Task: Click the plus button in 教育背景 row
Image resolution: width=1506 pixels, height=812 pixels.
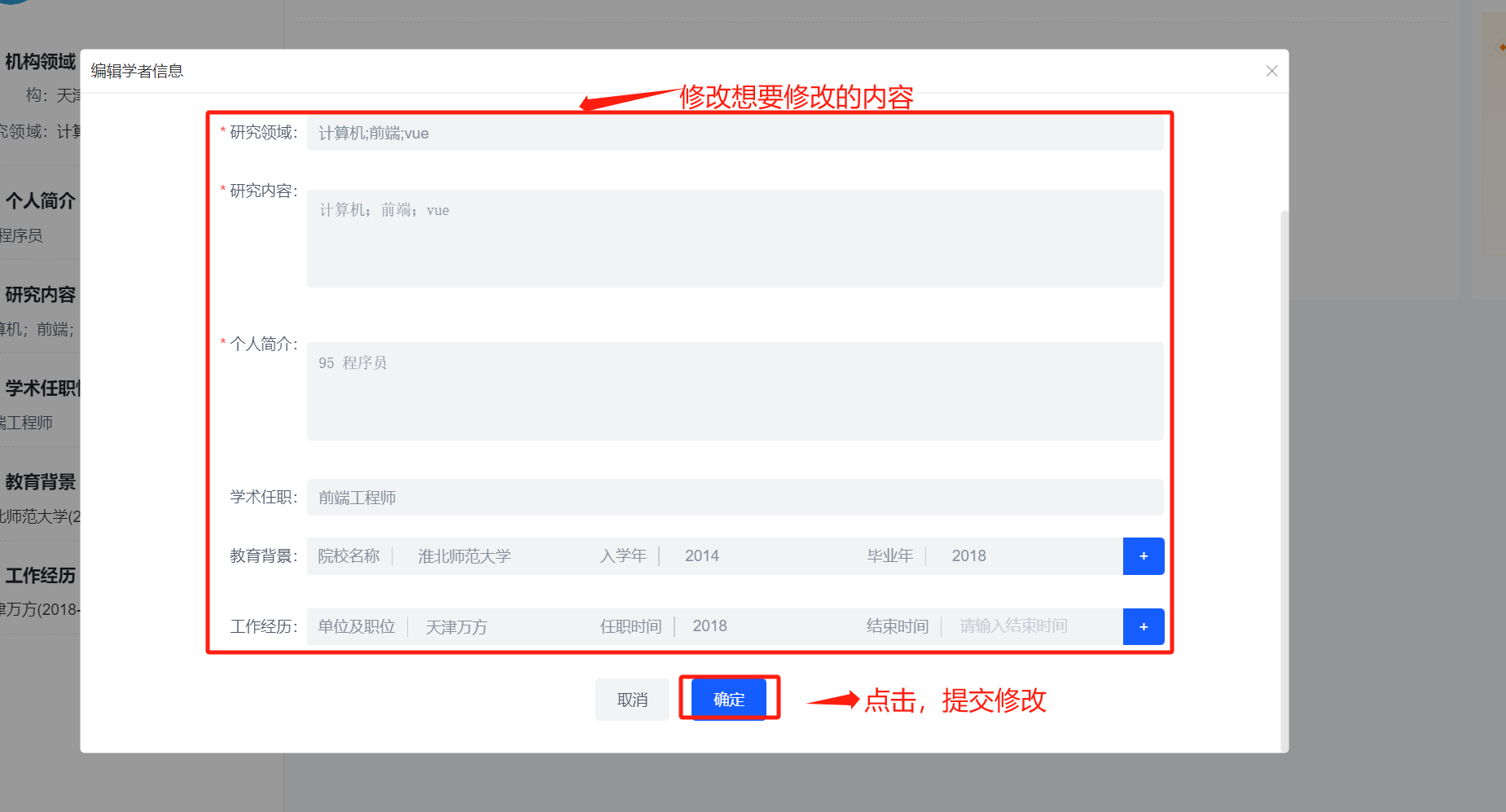Action: point(1143,556)
